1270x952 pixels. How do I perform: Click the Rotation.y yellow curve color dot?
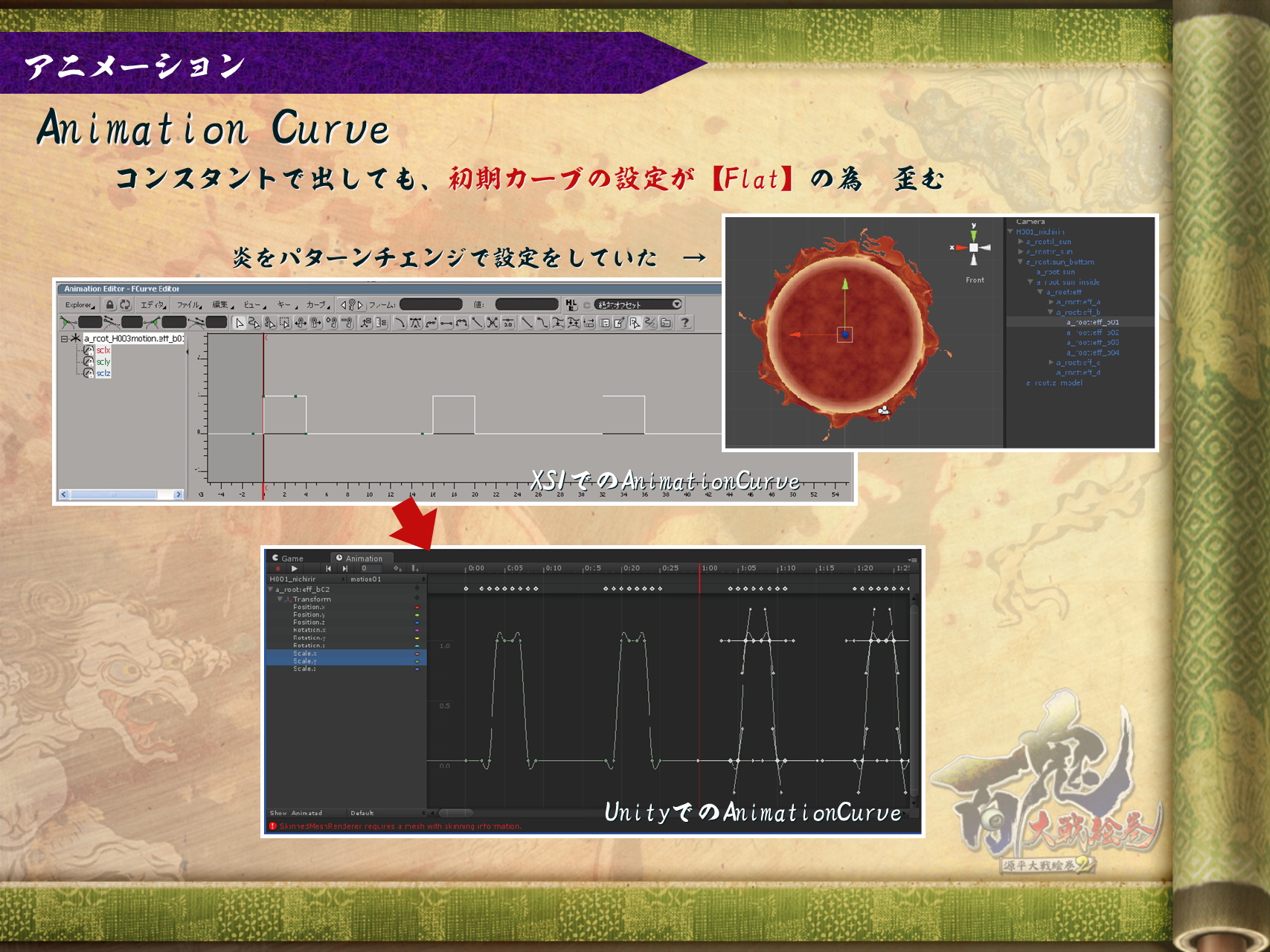[x=417, y=638]
